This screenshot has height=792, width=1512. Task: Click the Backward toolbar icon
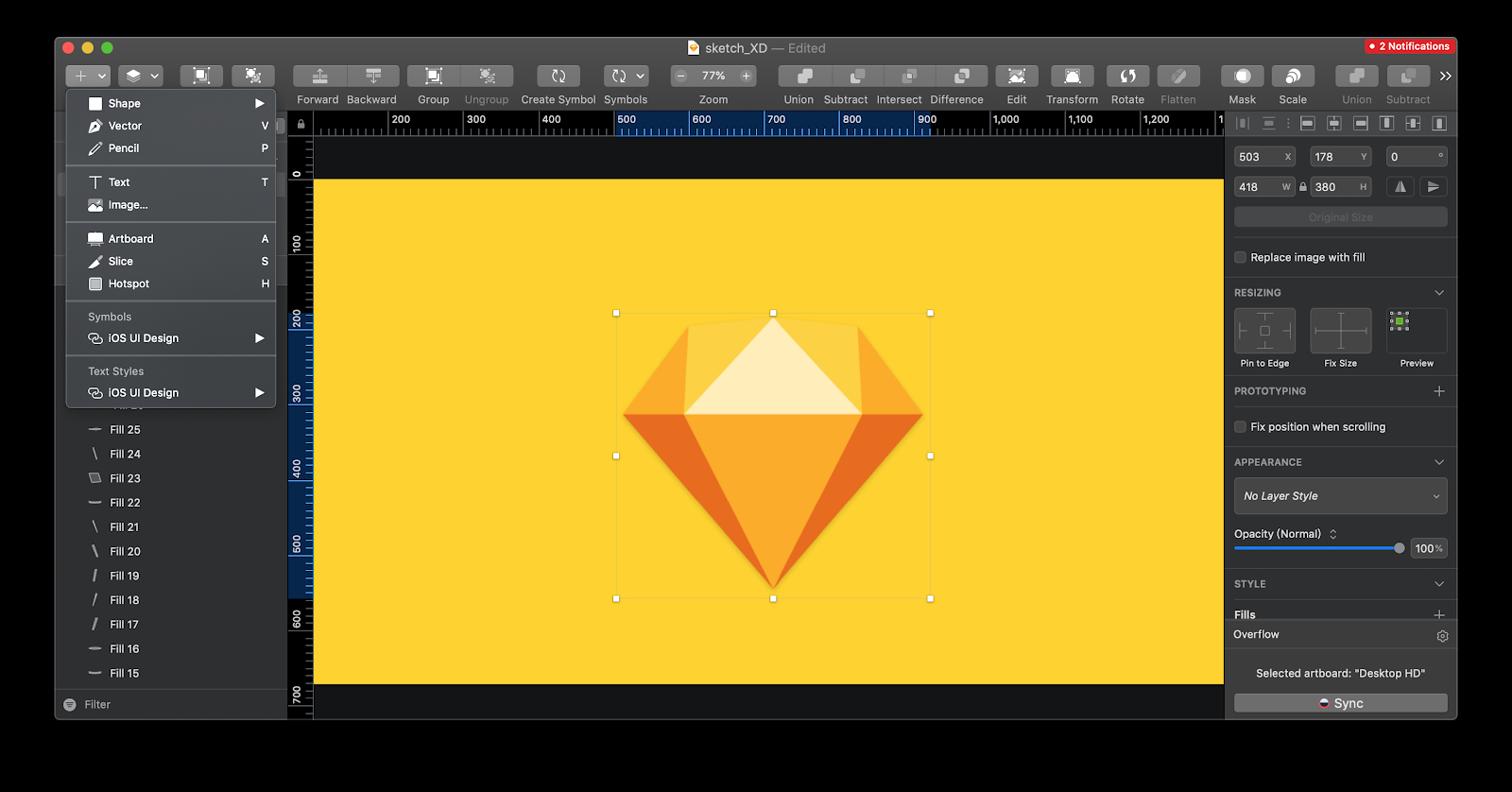373,76
